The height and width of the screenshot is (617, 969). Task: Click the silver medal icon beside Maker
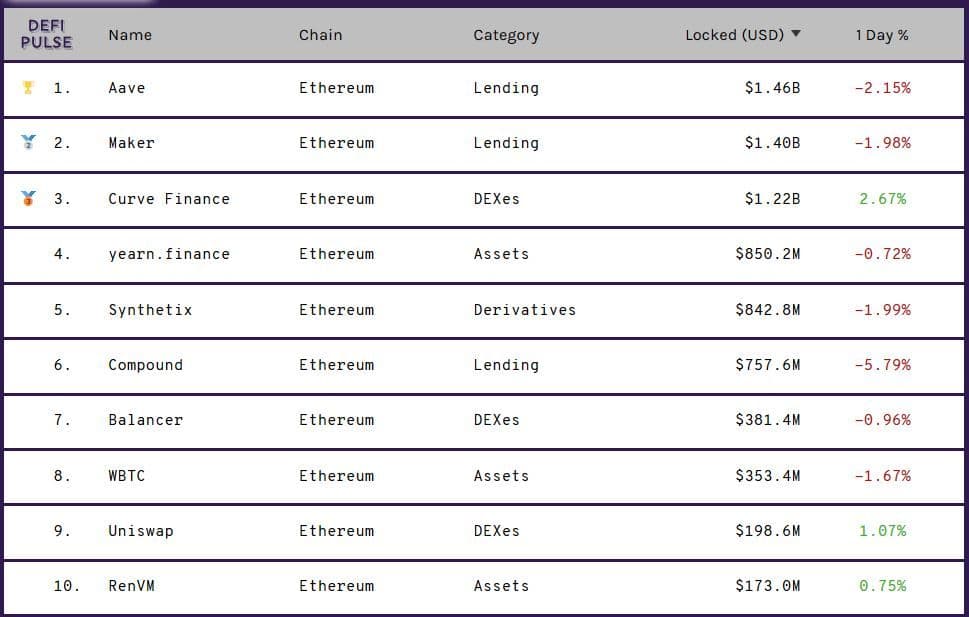pos(28,143)
